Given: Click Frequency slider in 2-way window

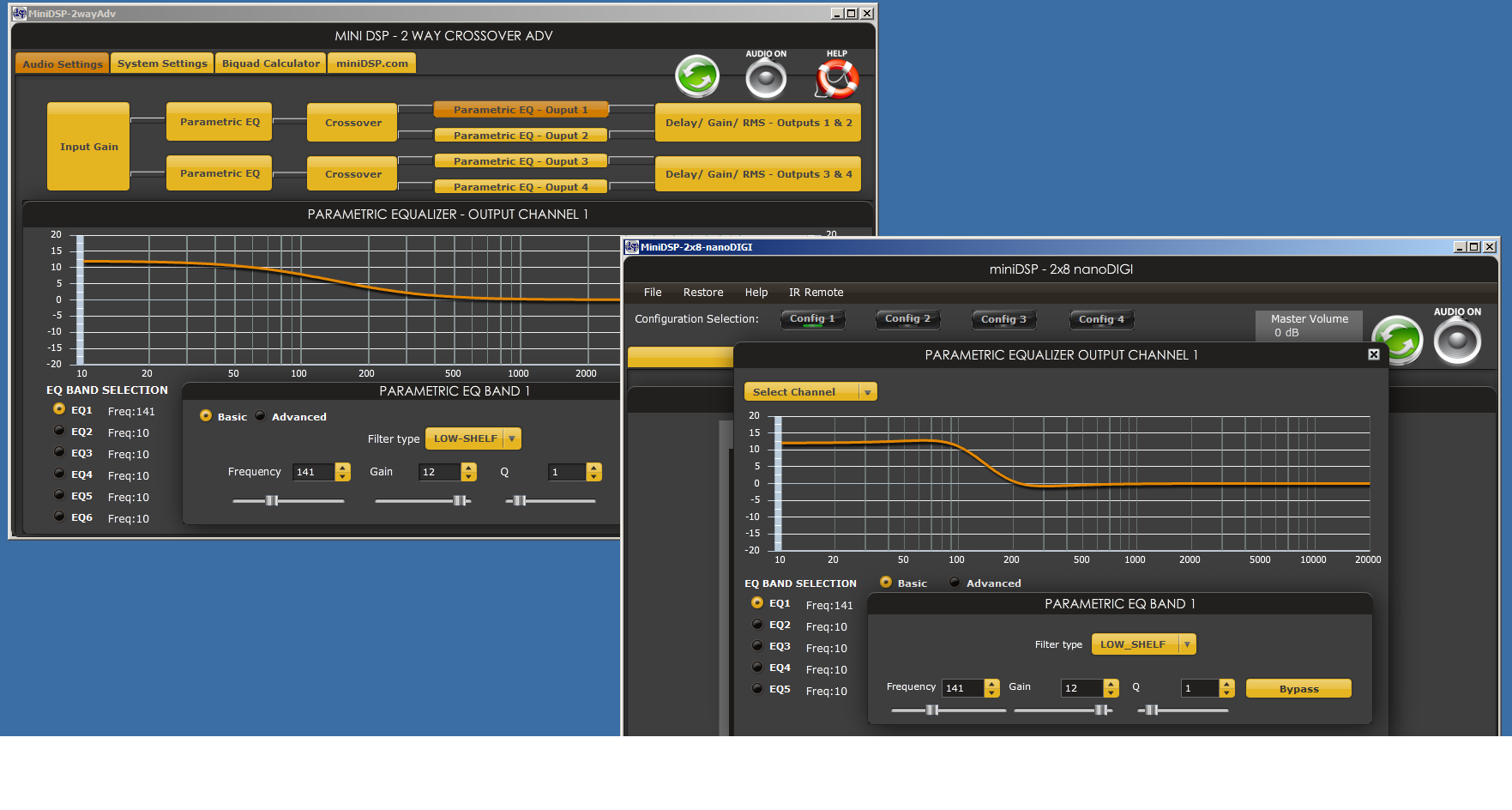Looking at the screenshot, I should pos(288,500).
